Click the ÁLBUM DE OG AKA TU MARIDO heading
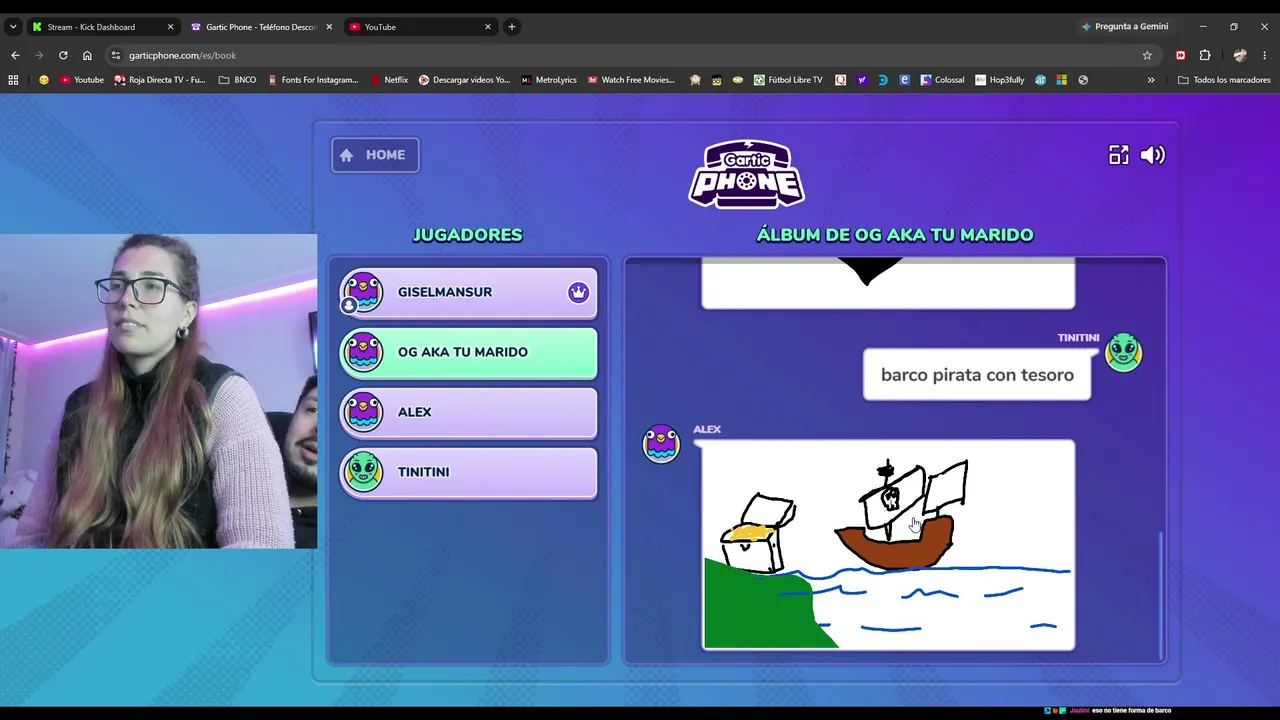The image size is (1280, 720). point(895,235)
